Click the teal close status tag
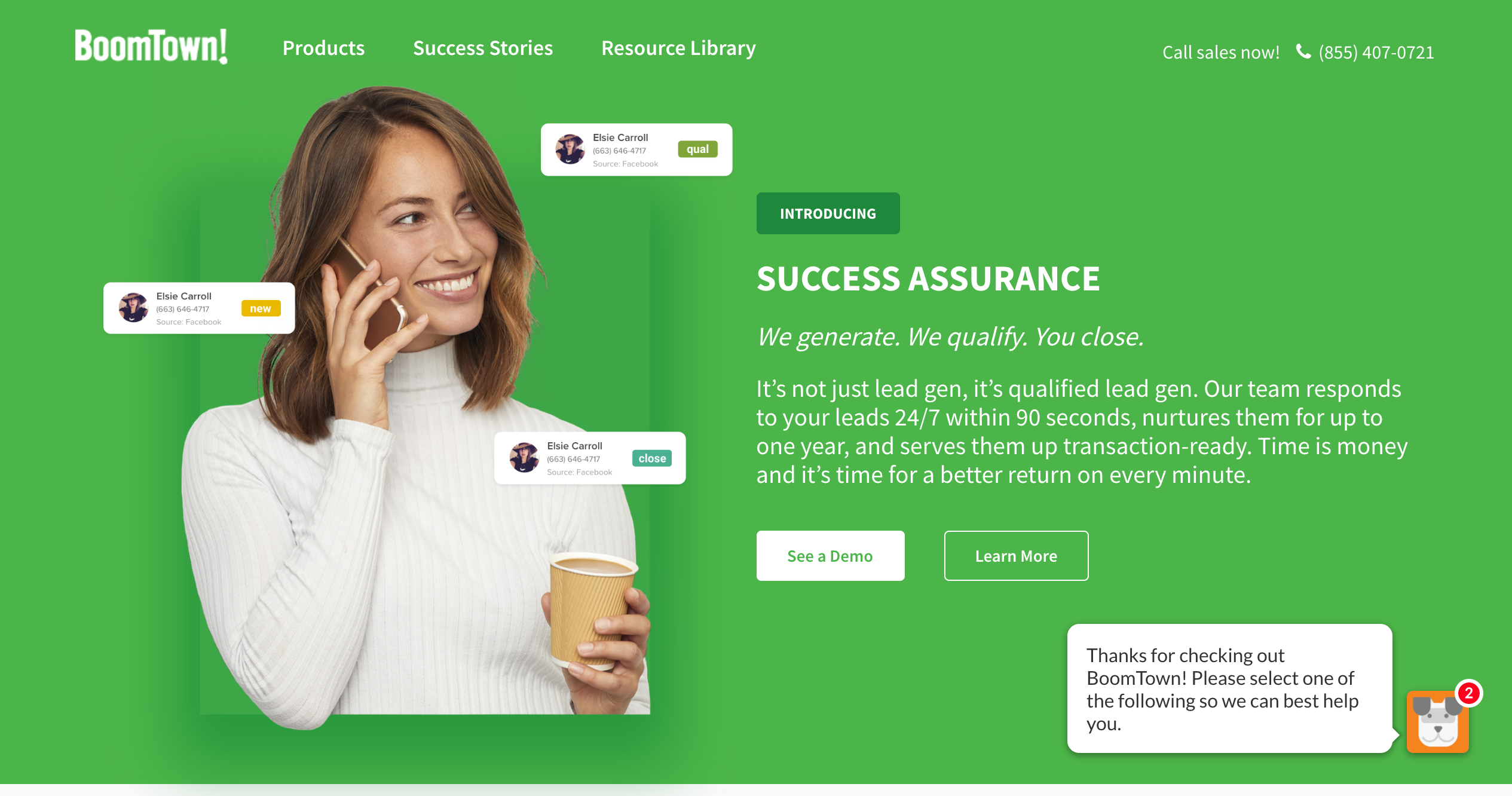1512x796 pixels. point(652,458)
